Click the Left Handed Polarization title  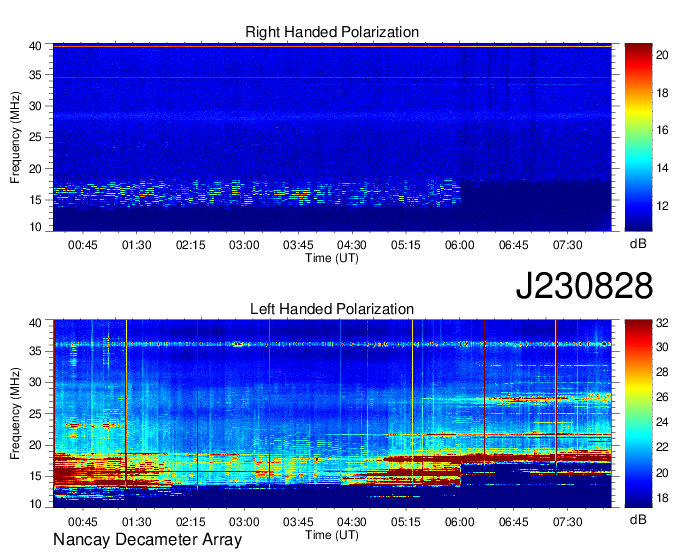coord(332,309)
